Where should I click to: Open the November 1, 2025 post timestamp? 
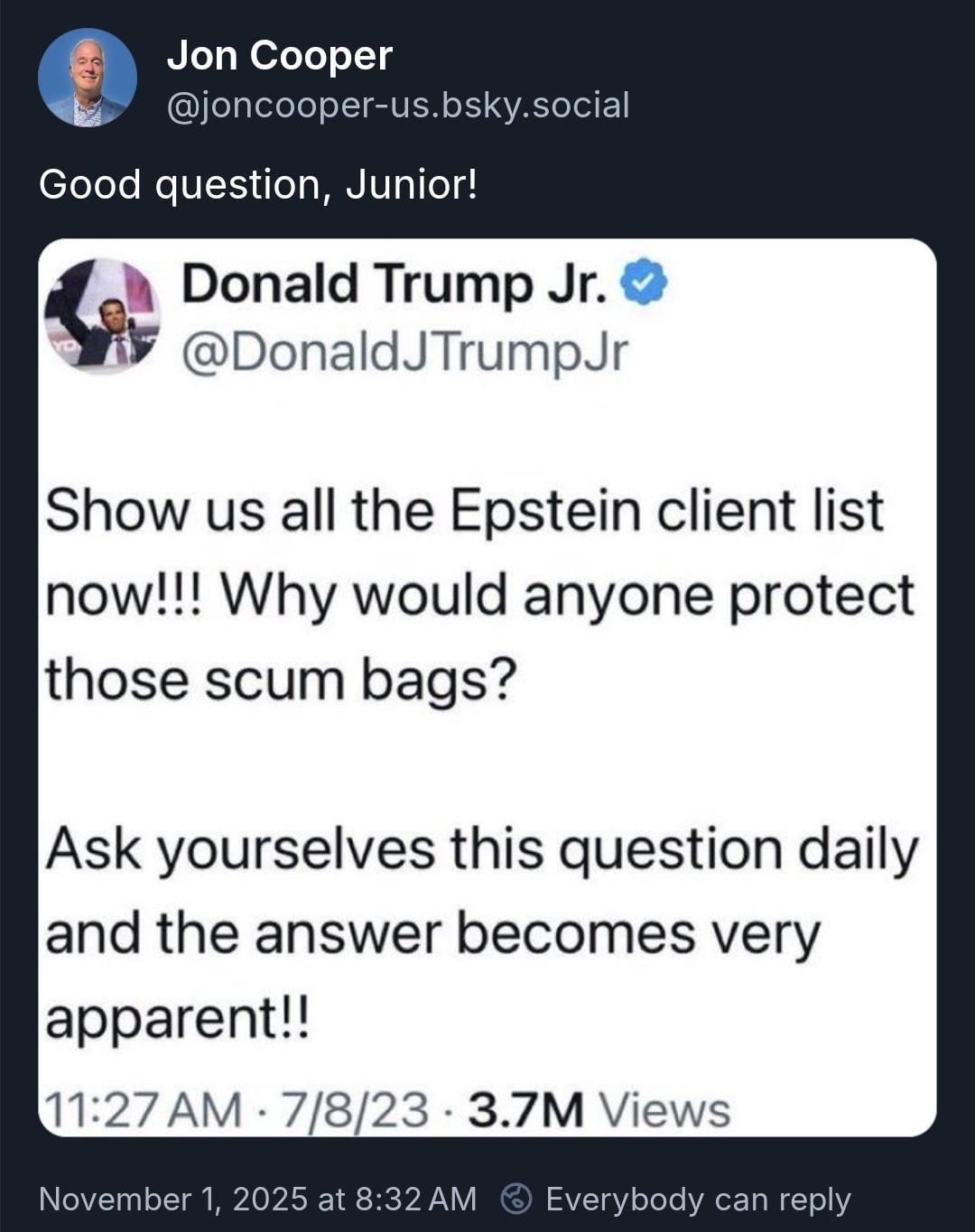[257, 1199]
